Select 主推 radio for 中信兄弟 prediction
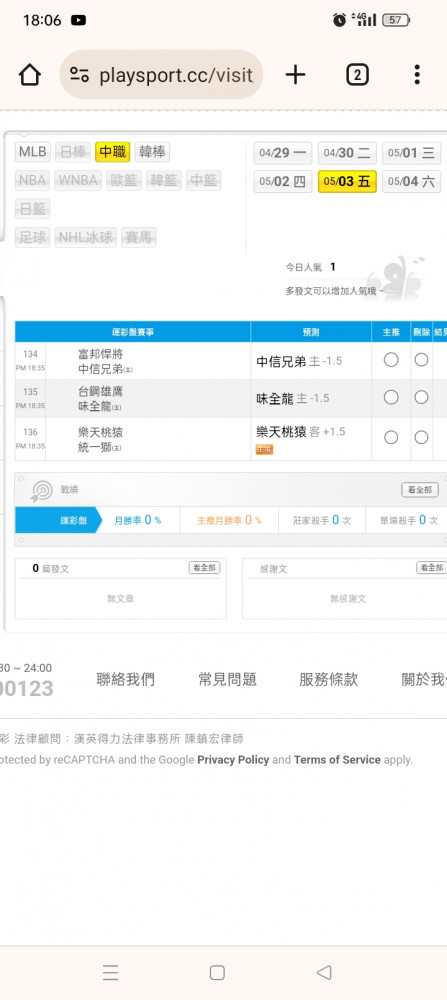The image size is (447, 1000). point(391,360)
